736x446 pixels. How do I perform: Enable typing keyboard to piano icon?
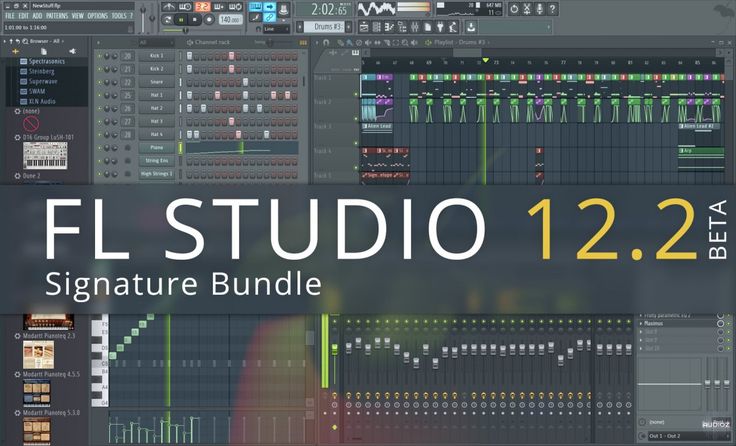(255, 7)
